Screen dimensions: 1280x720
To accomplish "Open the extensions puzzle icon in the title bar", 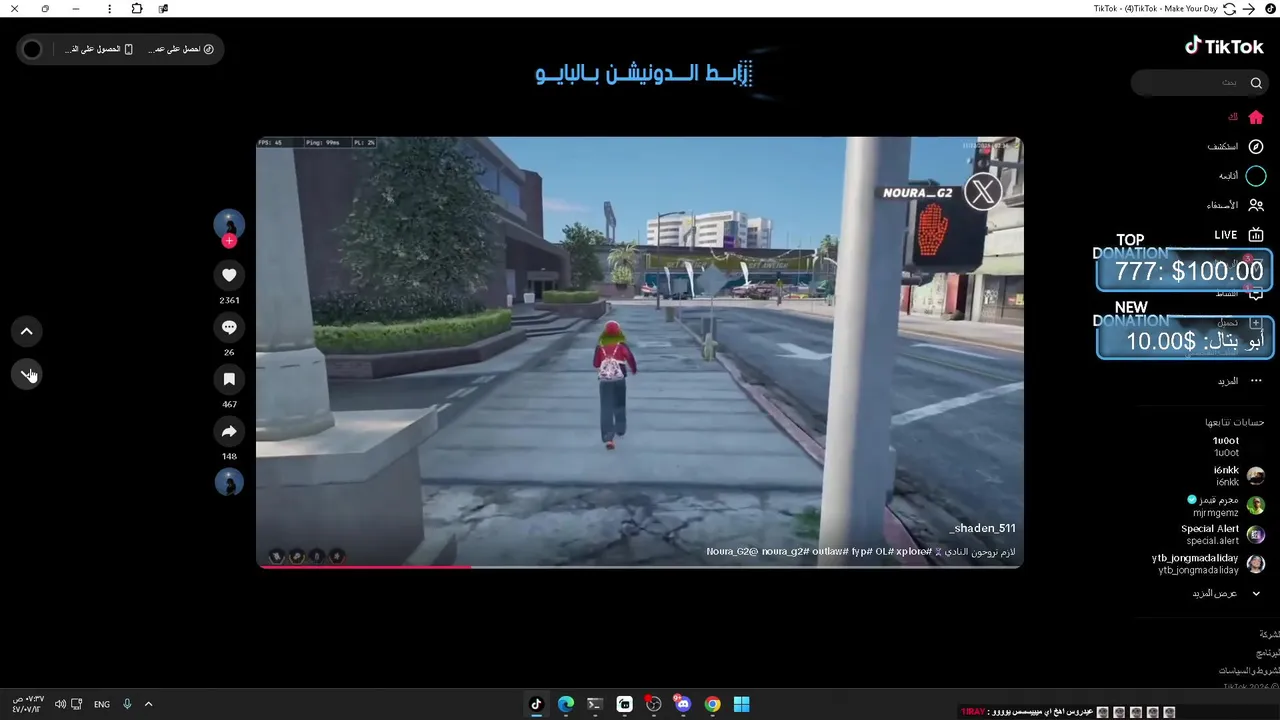I will coord(137,9).
